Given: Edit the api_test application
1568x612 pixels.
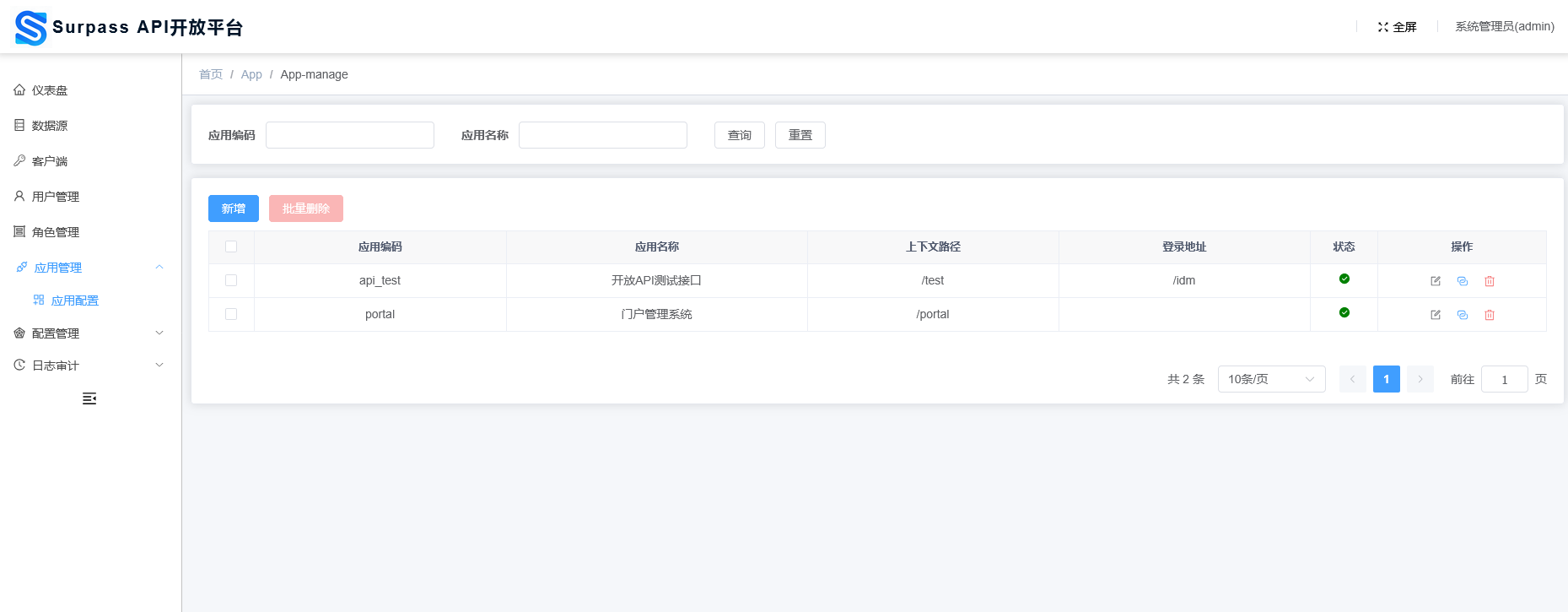Looking at the screenshot, I should (1436, 281).
